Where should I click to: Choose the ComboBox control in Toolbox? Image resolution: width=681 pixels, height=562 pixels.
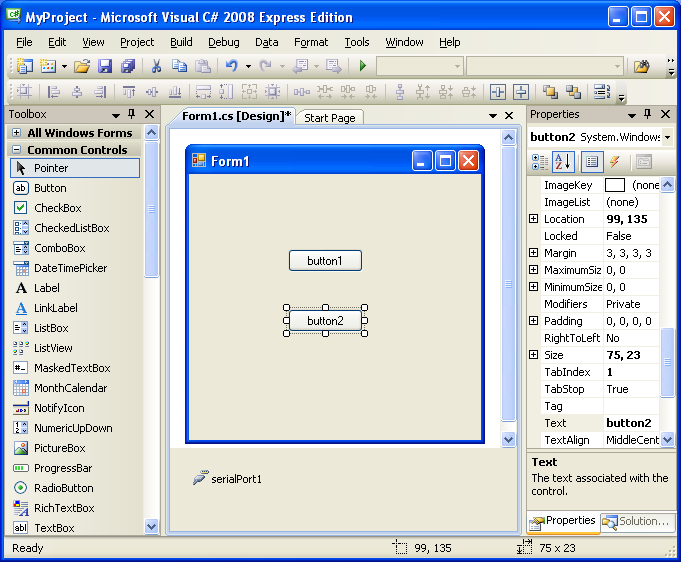pos(60,248)
